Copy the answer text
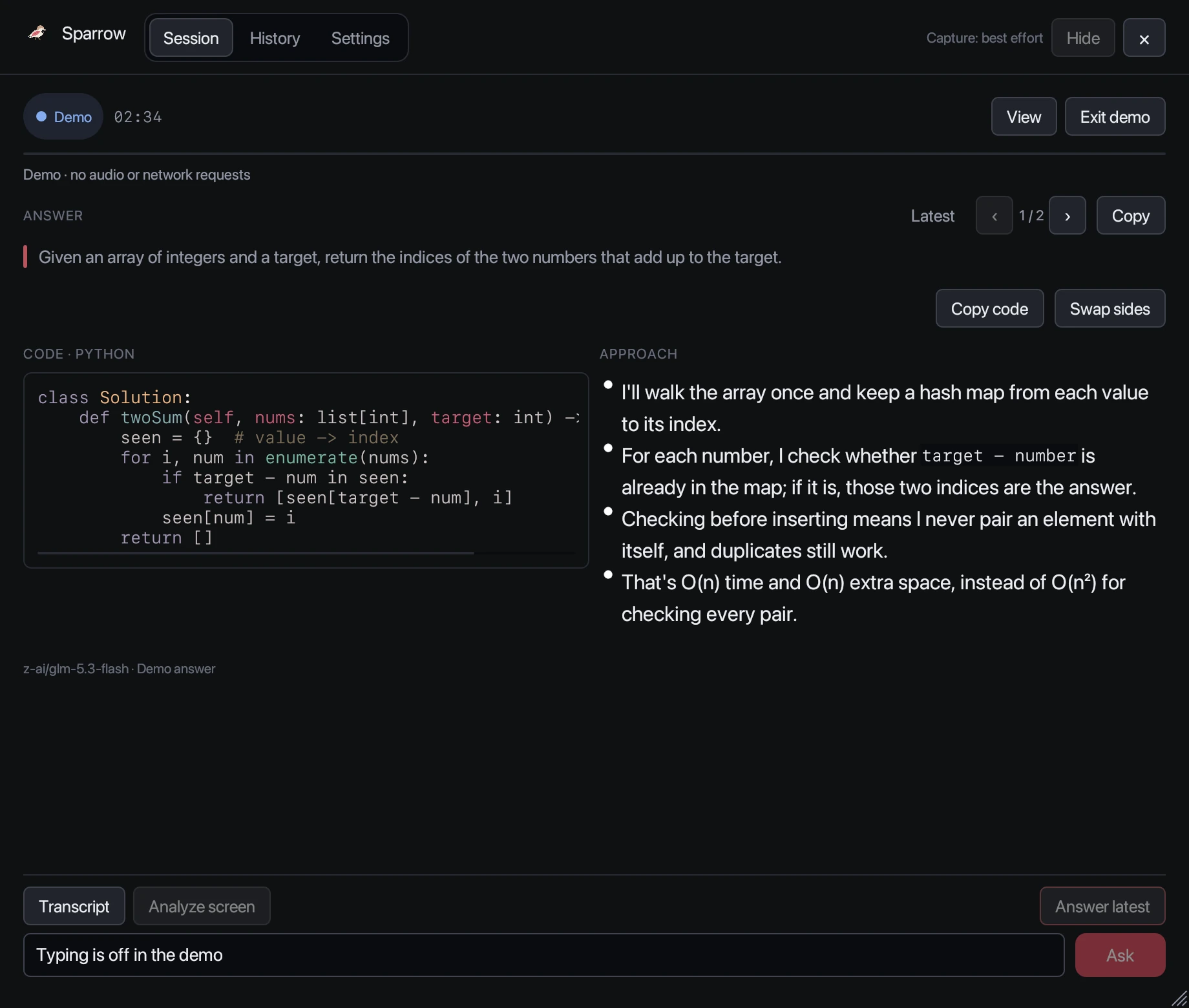1189x1008 pixels. (1130, 216)
